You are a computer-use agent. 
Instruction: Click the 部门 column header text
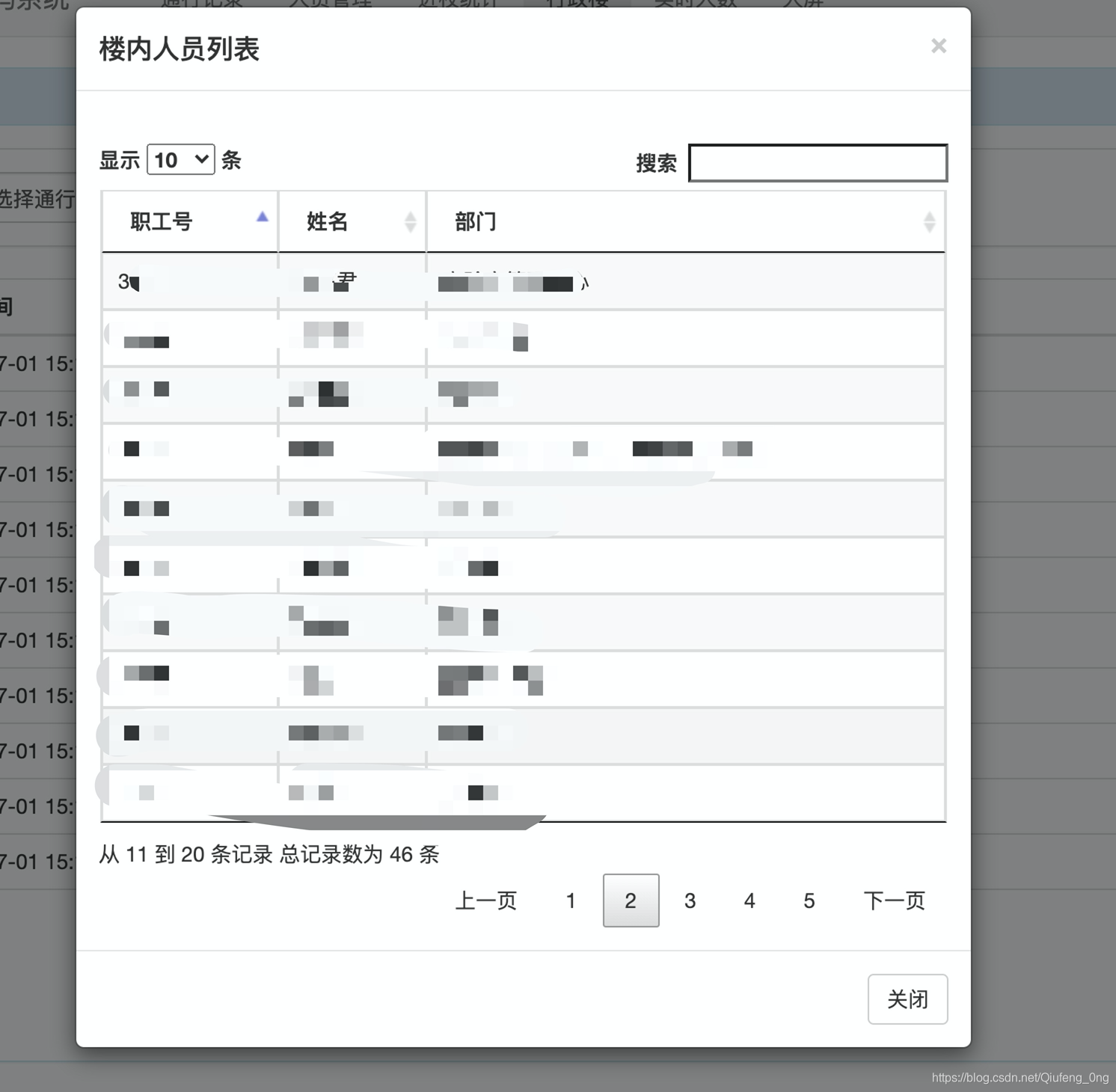coord(476,221)
